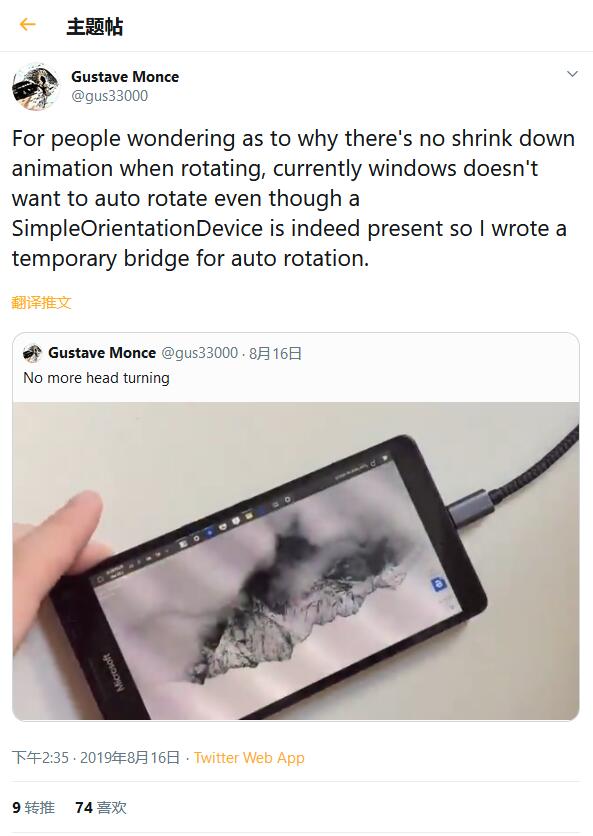View the 9 转推 retweets list

33,808
